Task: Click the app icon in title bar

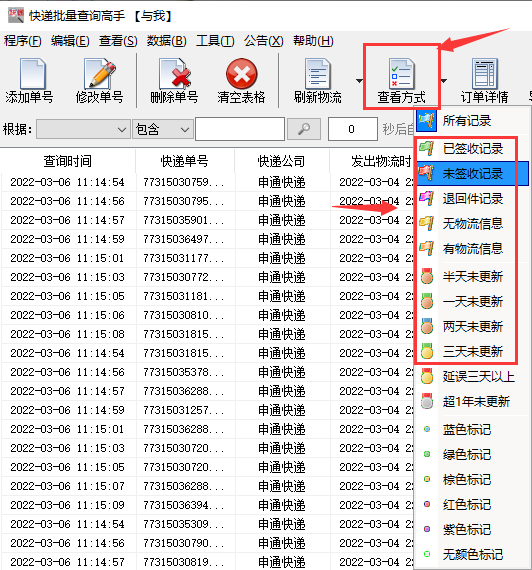Action: point(16,15)
